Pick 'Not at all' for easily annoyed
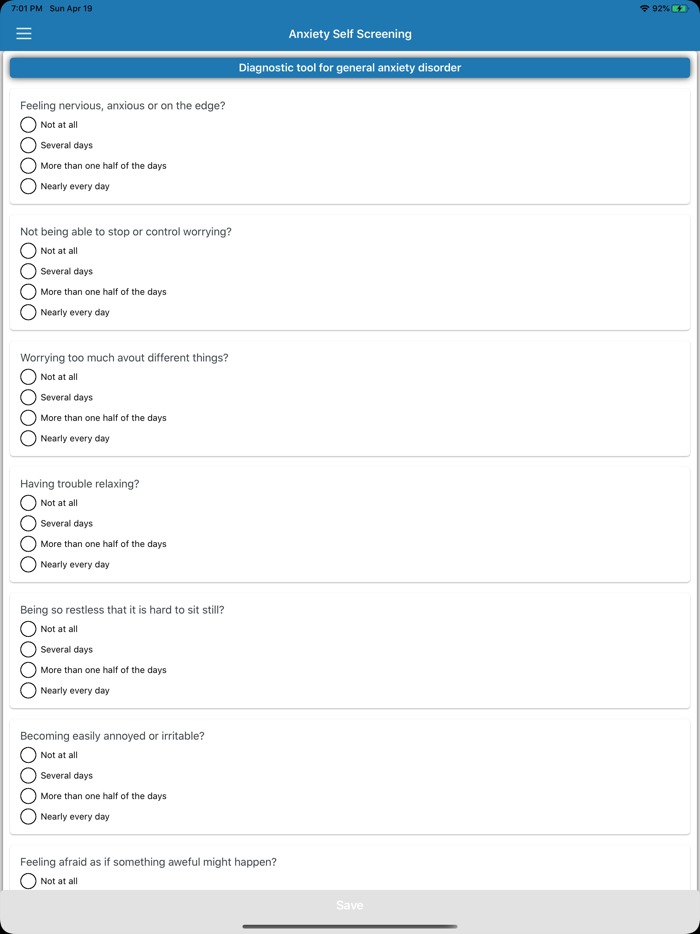 point(28,755)
